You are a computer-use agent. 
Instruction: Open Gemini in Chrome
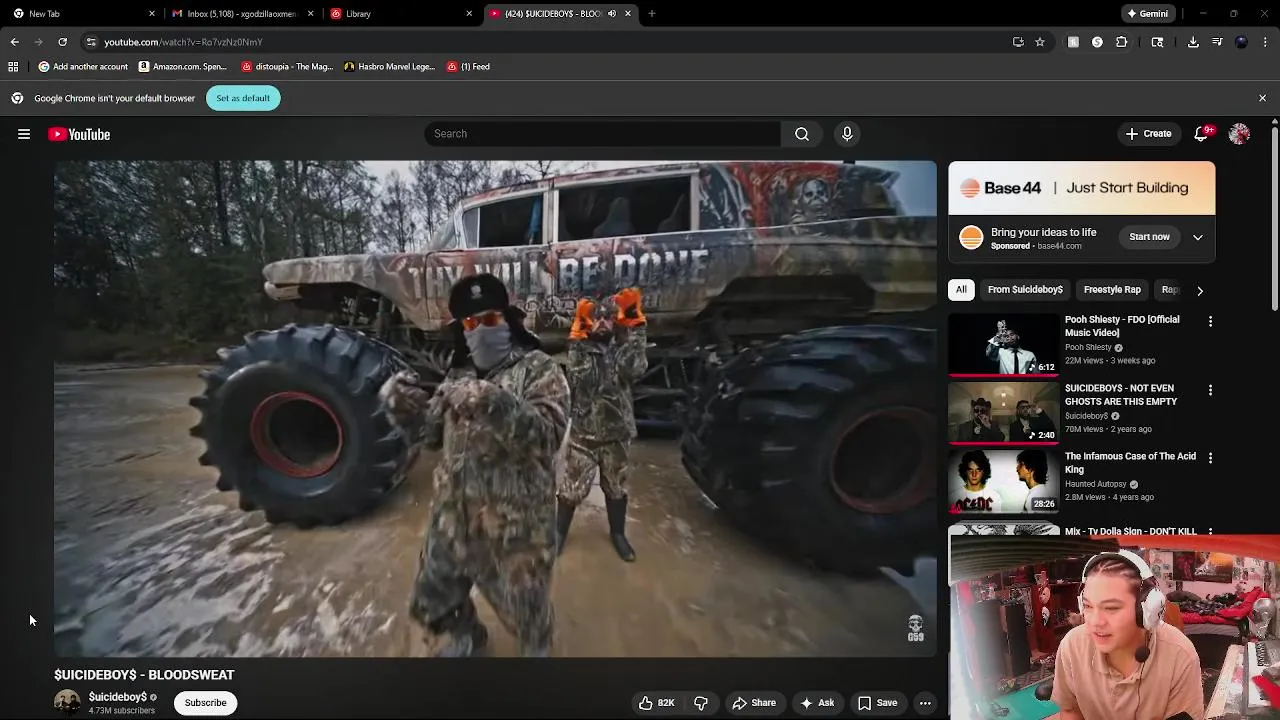point(1147,14)
